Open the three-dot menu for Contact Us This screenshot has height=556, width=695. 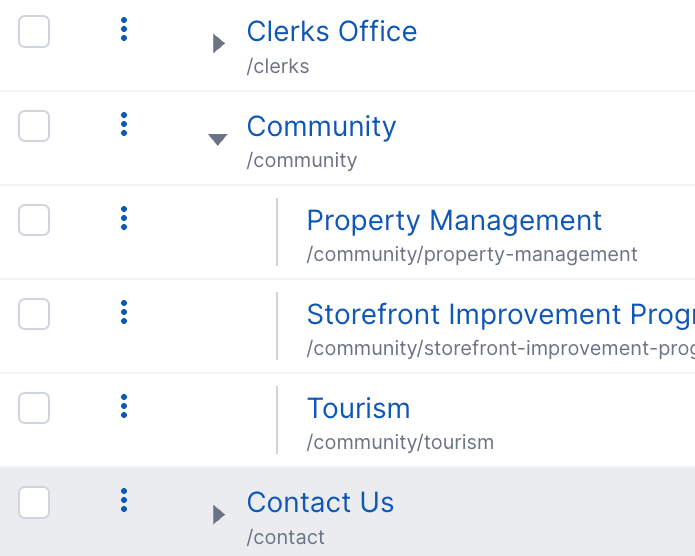click(x=124, y=500)
